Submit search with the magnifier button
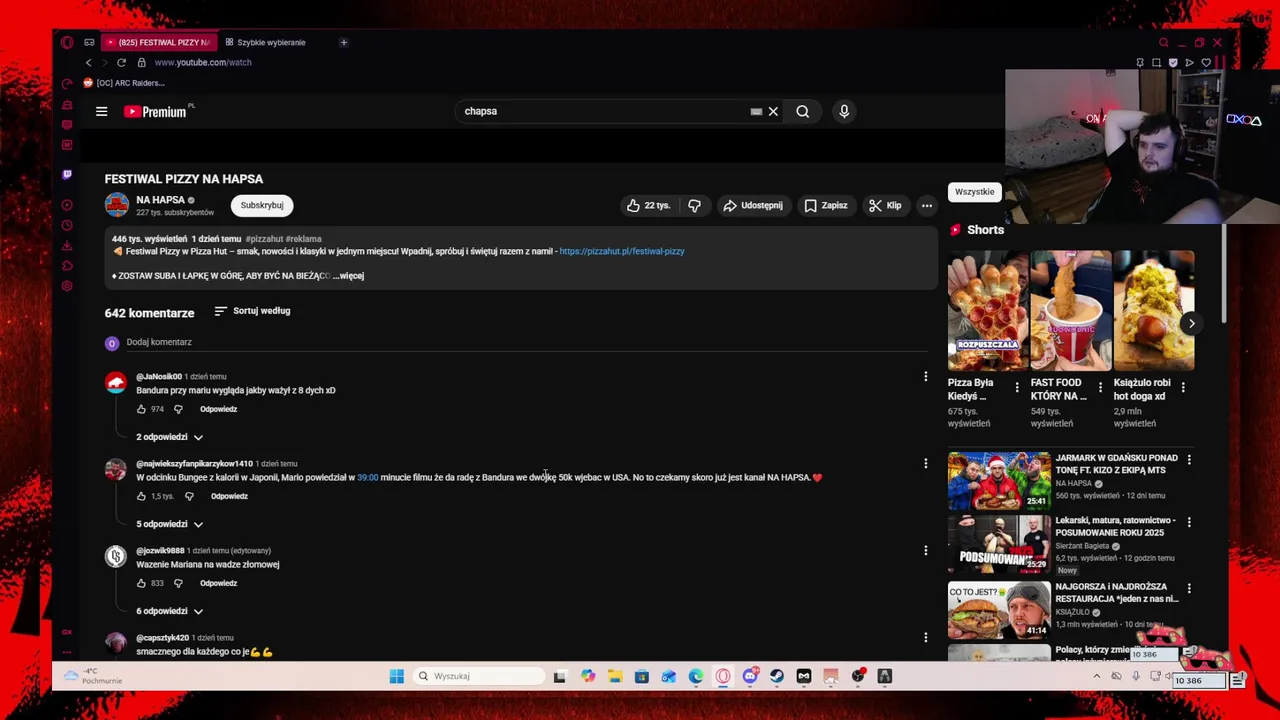This screenshot has height=720, width=1280. 802,111
